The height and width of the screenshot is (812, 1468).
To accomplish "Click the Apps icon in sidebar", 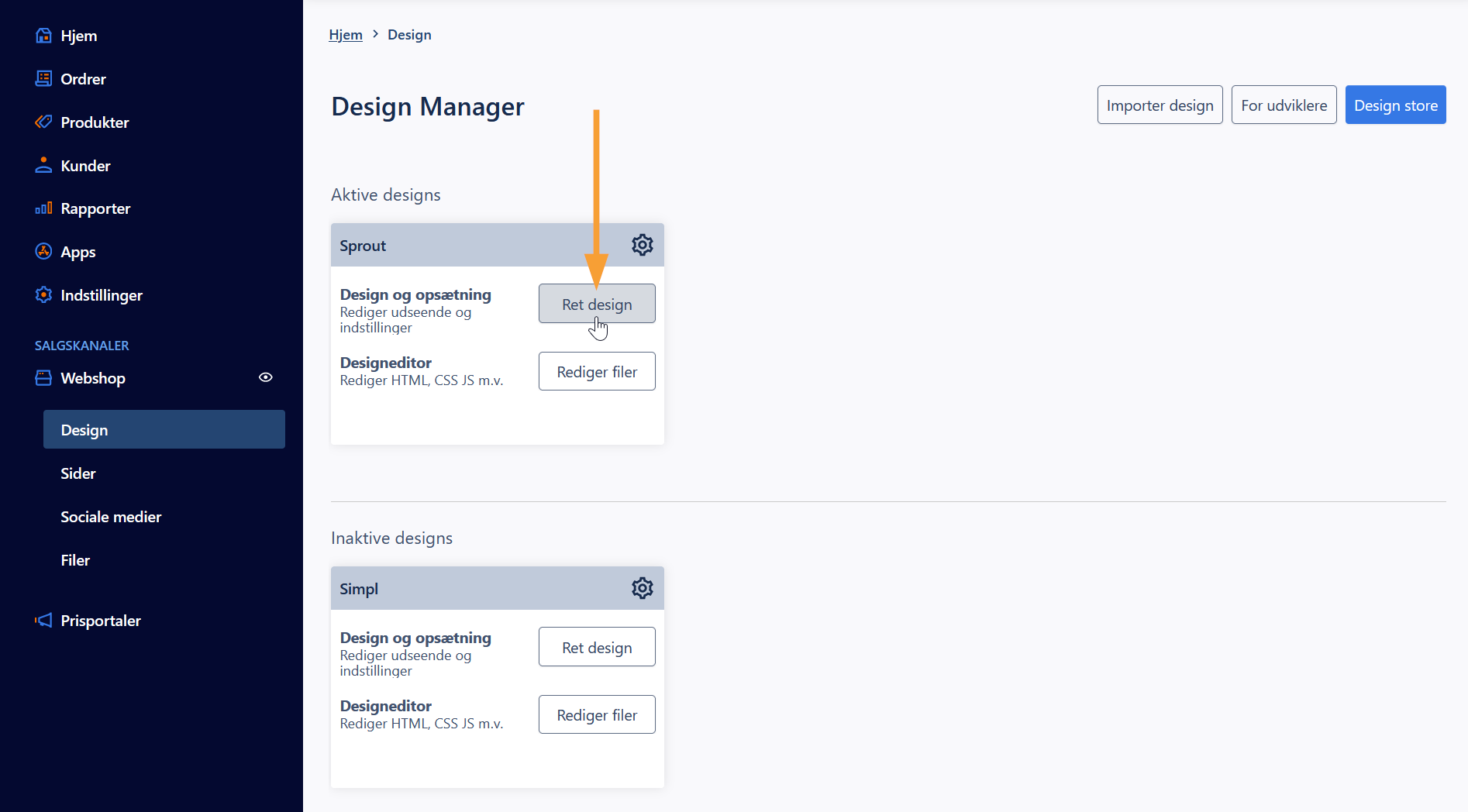I will [43, 252].
